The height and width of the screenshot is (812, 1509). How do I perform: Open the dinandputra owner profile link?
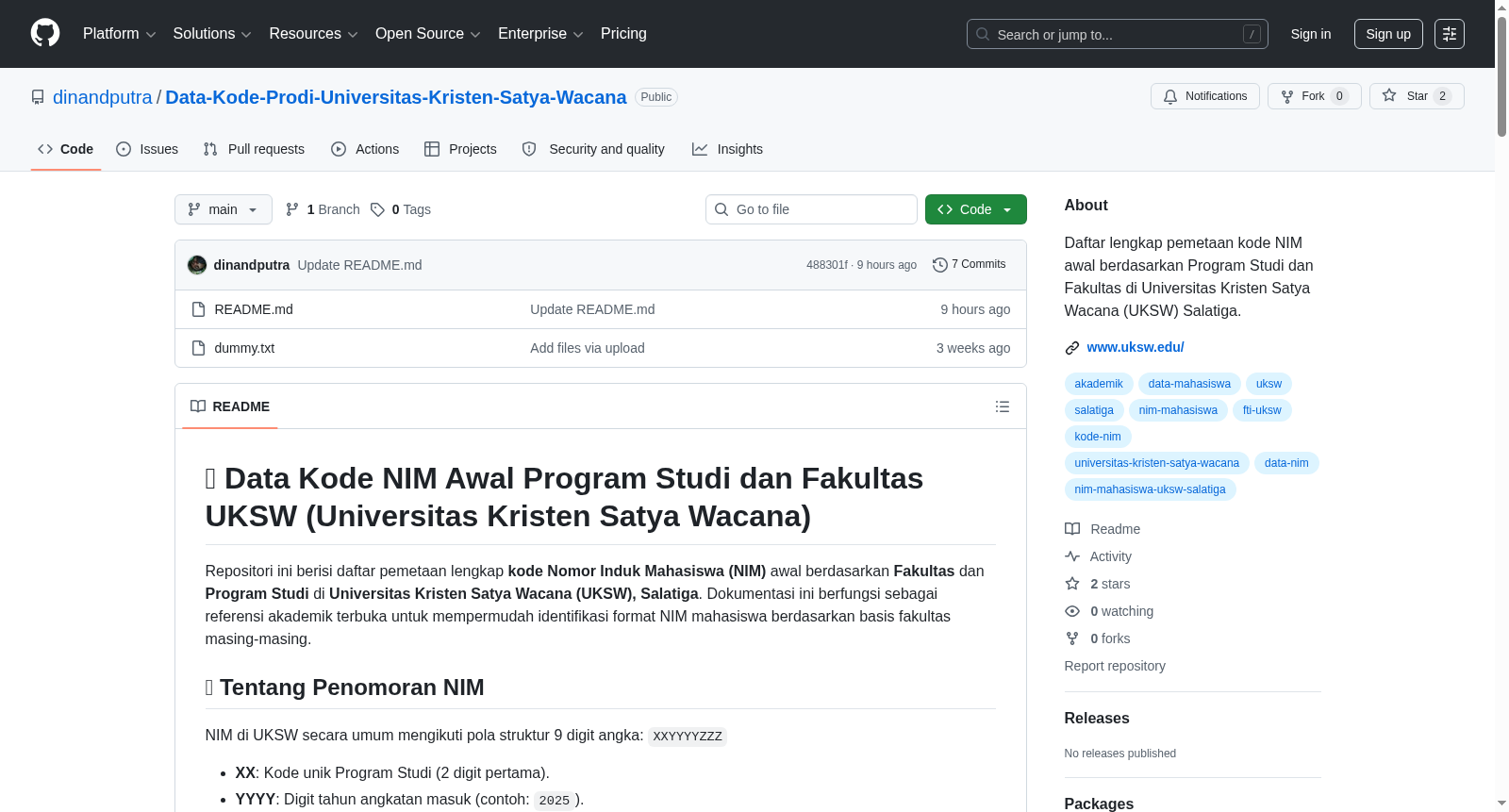click(x=103, y=97)
